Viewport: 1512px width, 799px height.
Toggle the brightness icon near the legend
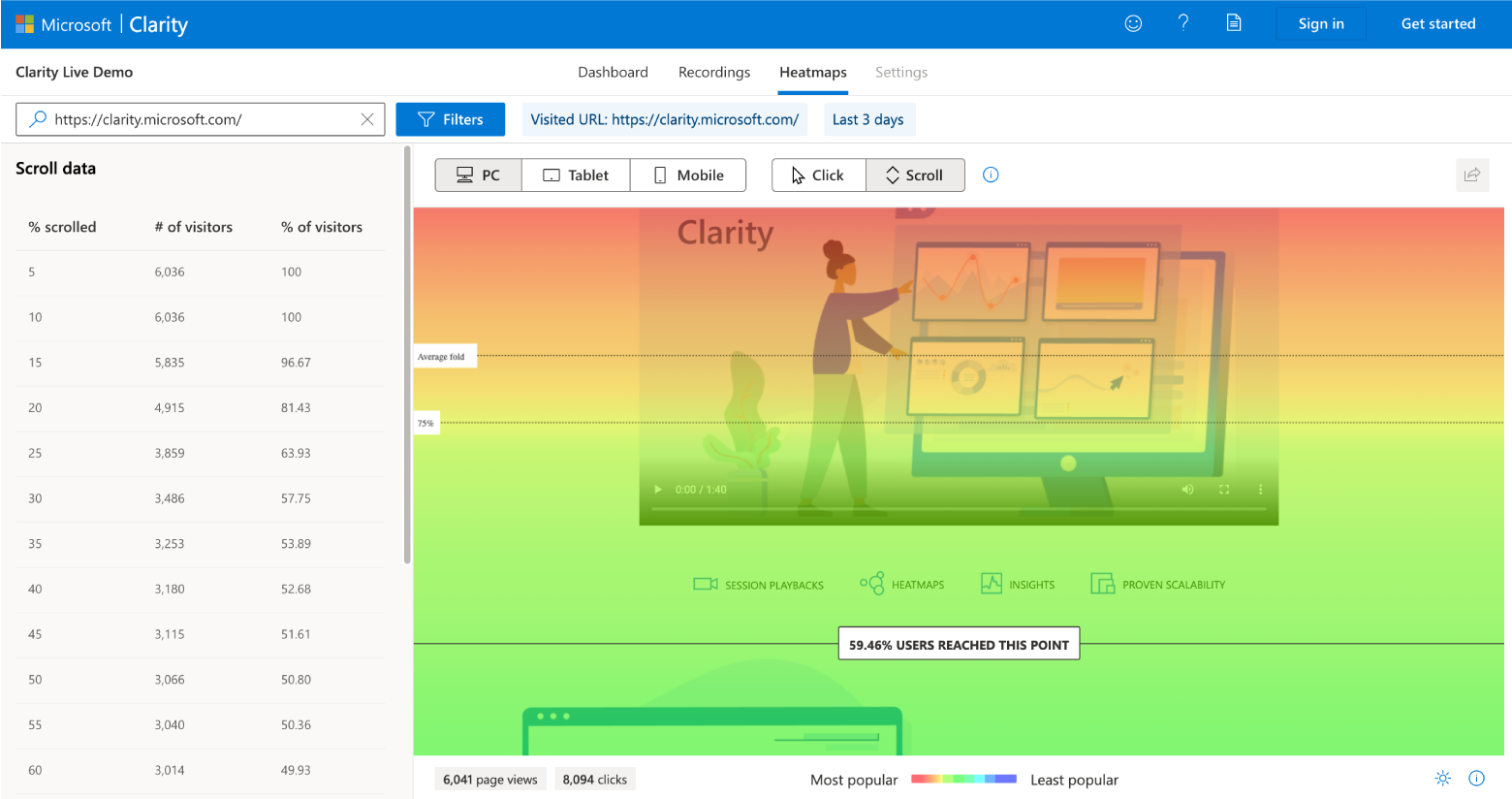[1442, 778]
